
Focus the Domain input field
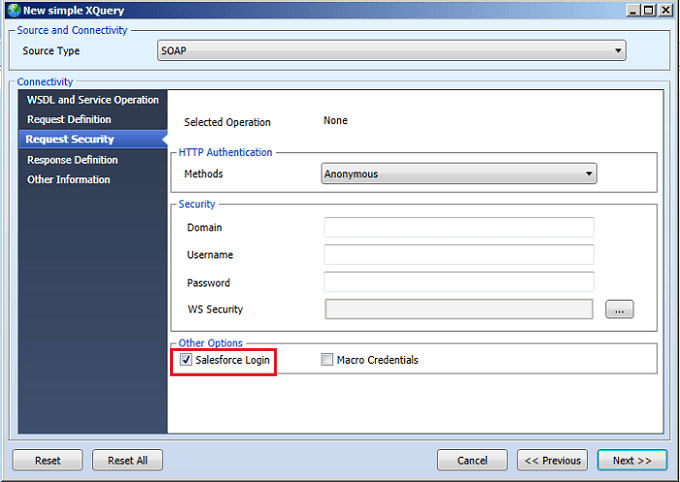(x=459, y=227)
